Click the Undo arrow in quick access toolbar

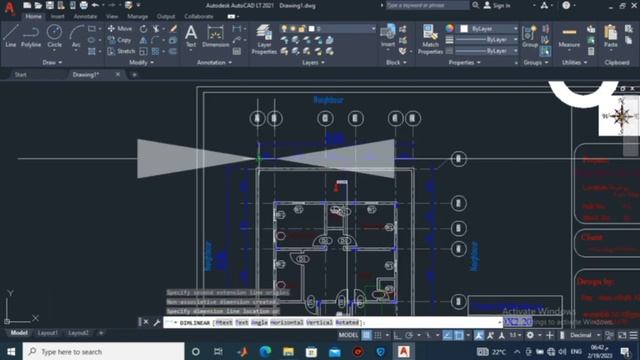click(x=96, y=5)
